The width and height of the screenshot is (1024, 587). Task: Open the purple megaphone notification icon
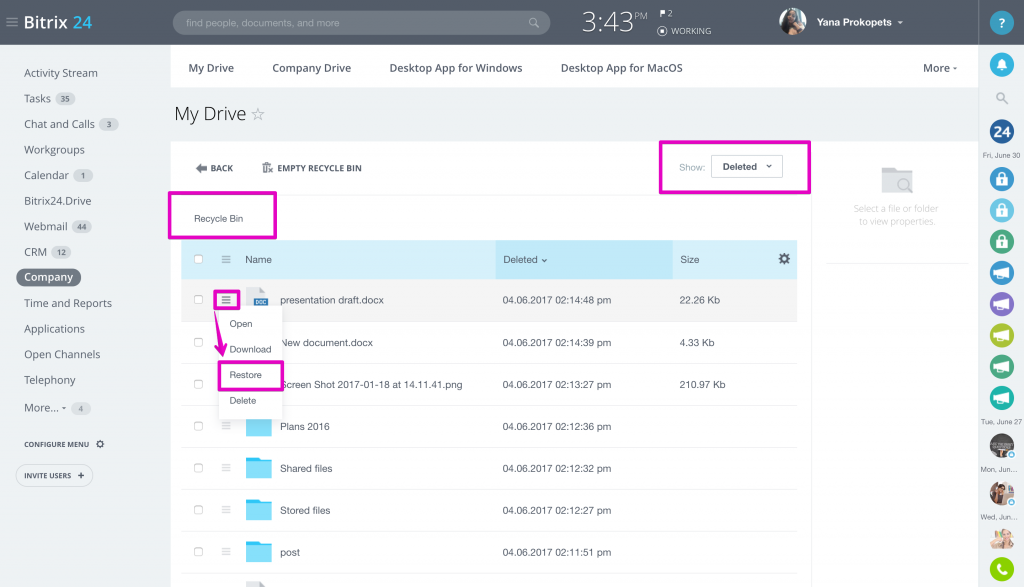coord(1001,304)
